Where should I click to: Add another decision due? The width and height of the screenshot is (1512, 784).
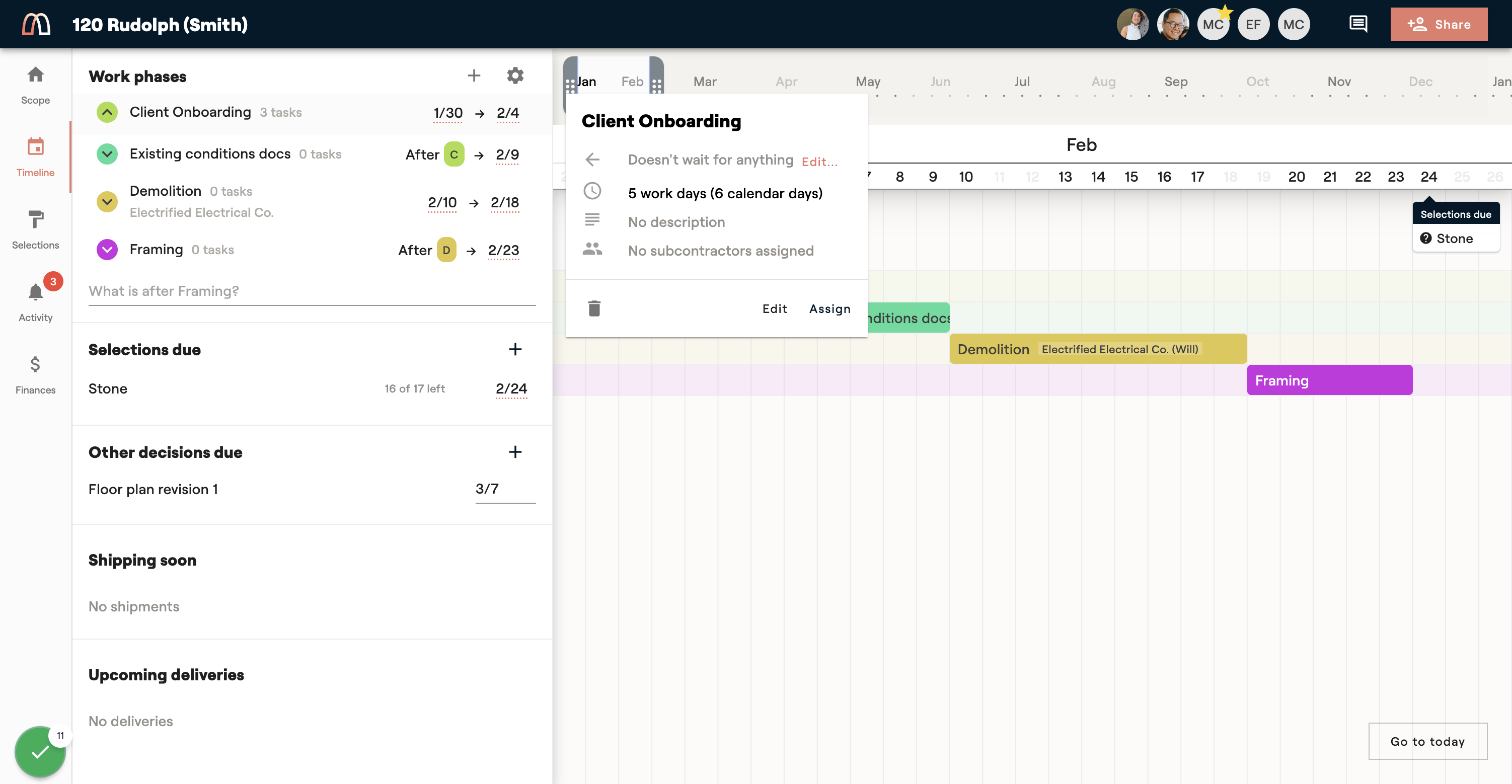tap(515, 452)
